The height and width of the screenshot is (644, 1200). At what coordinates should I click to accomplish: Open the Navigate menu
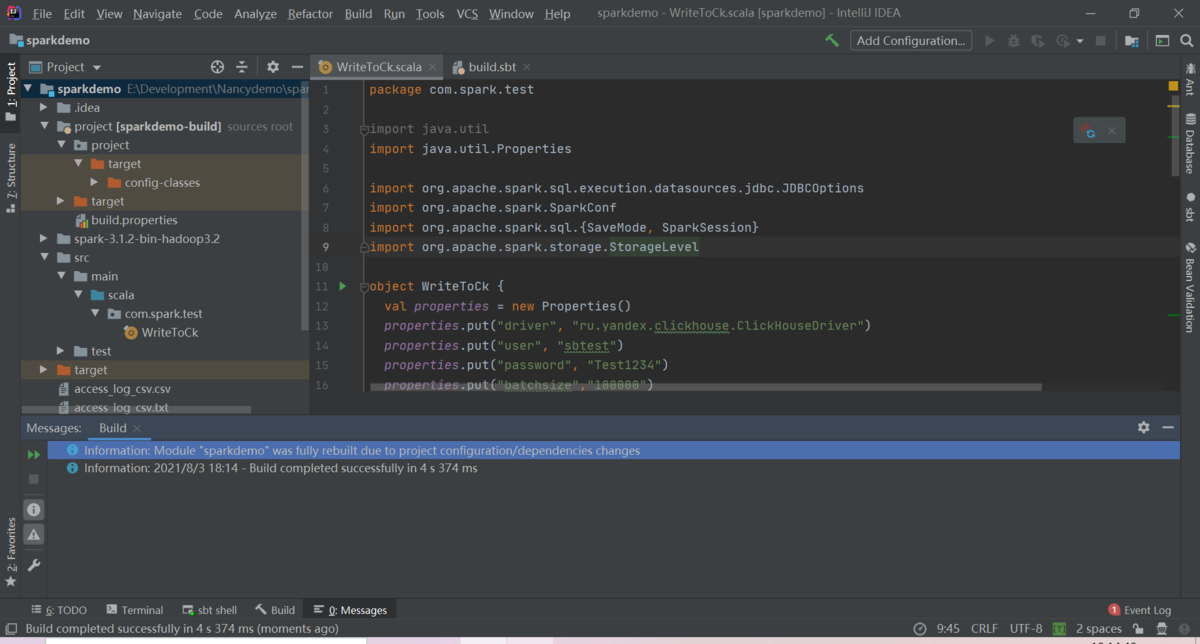pos(157,14)
